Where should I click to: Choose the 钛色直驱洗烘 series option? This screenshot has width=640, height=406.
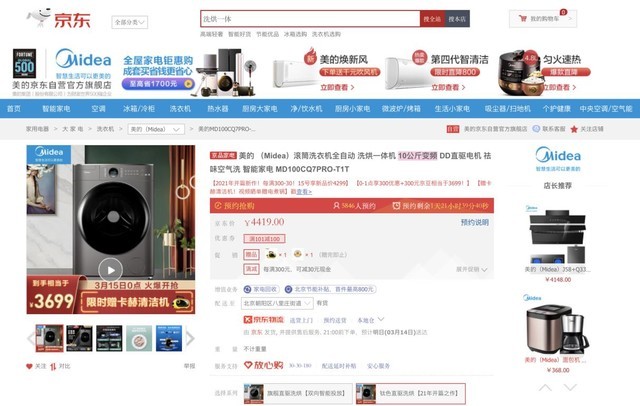pos(410,393)
